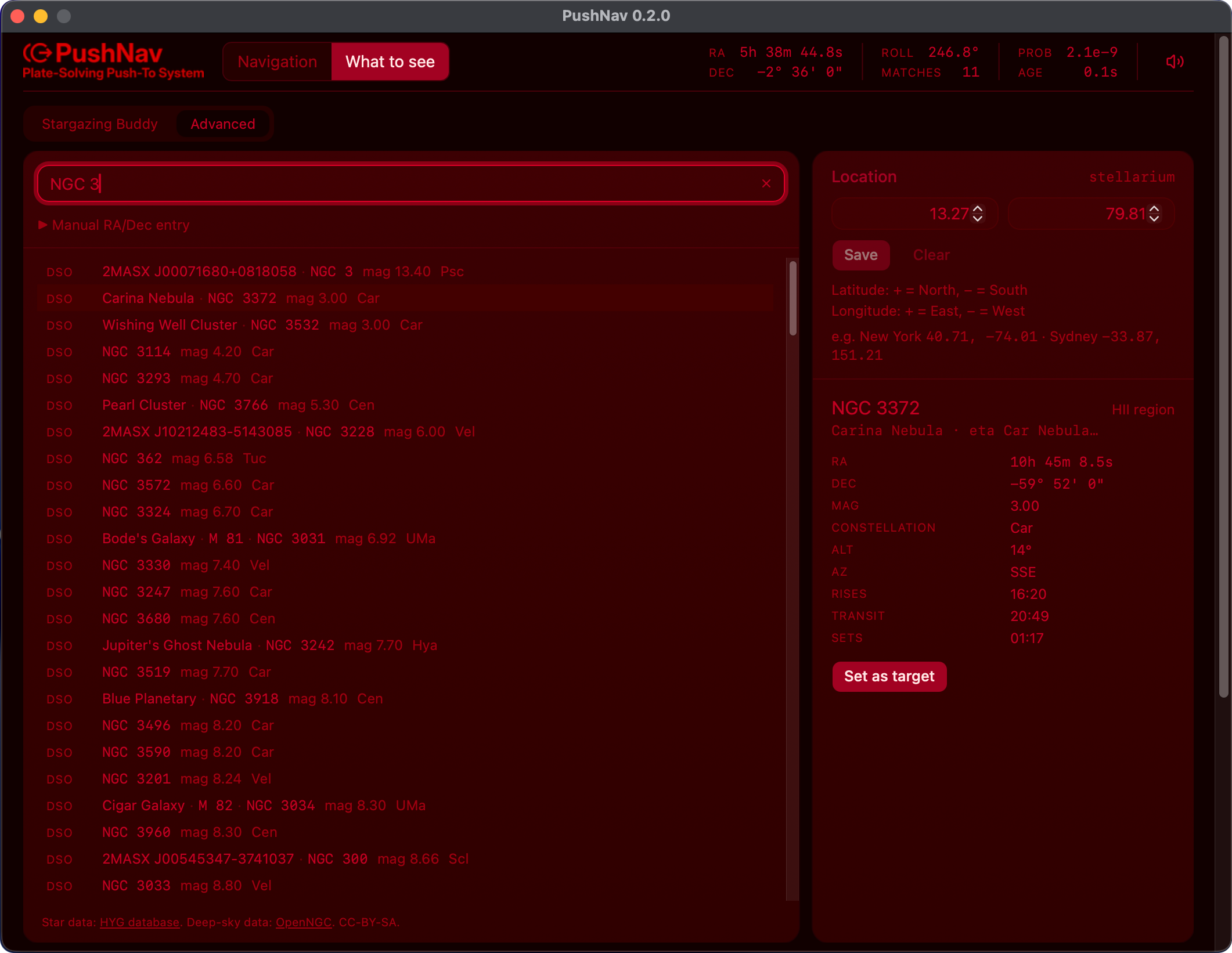Choose the NGC 3590 mag 8.20 row

pyautogui.click(x=405, y=752)
